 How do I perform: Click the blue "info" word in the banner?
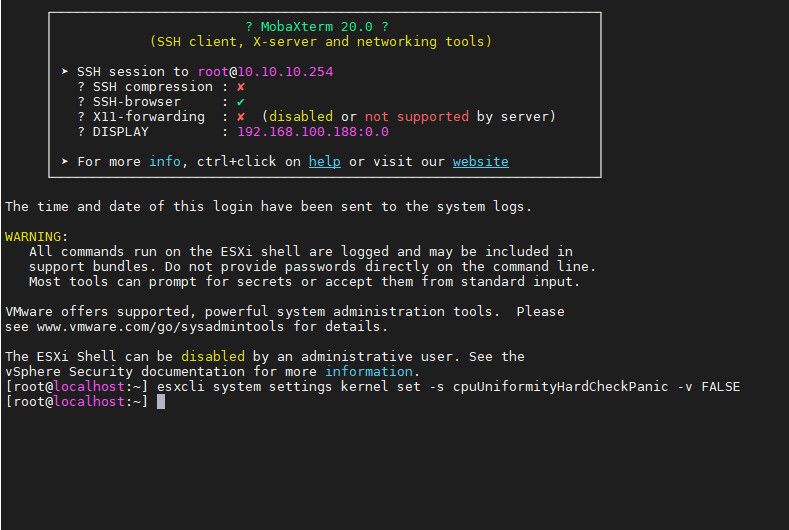pyautogui.click(x=165, y=161)
